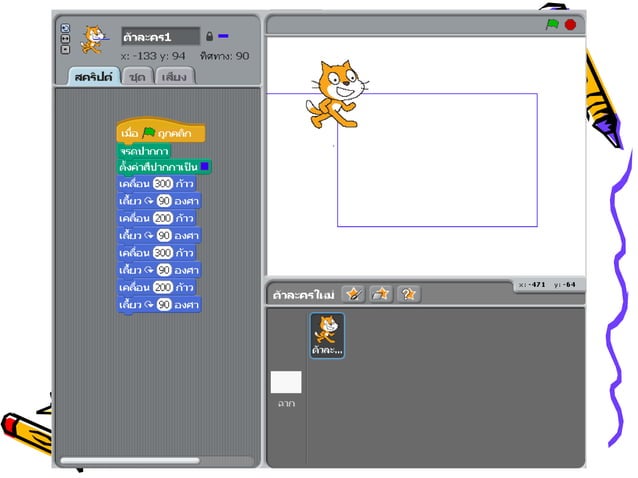Image resolution: width=638 pixels, height=478 pixels.
Task: Click the 'ตัวละครใหม่' new sprite label
Action: [x=303, y=295]
